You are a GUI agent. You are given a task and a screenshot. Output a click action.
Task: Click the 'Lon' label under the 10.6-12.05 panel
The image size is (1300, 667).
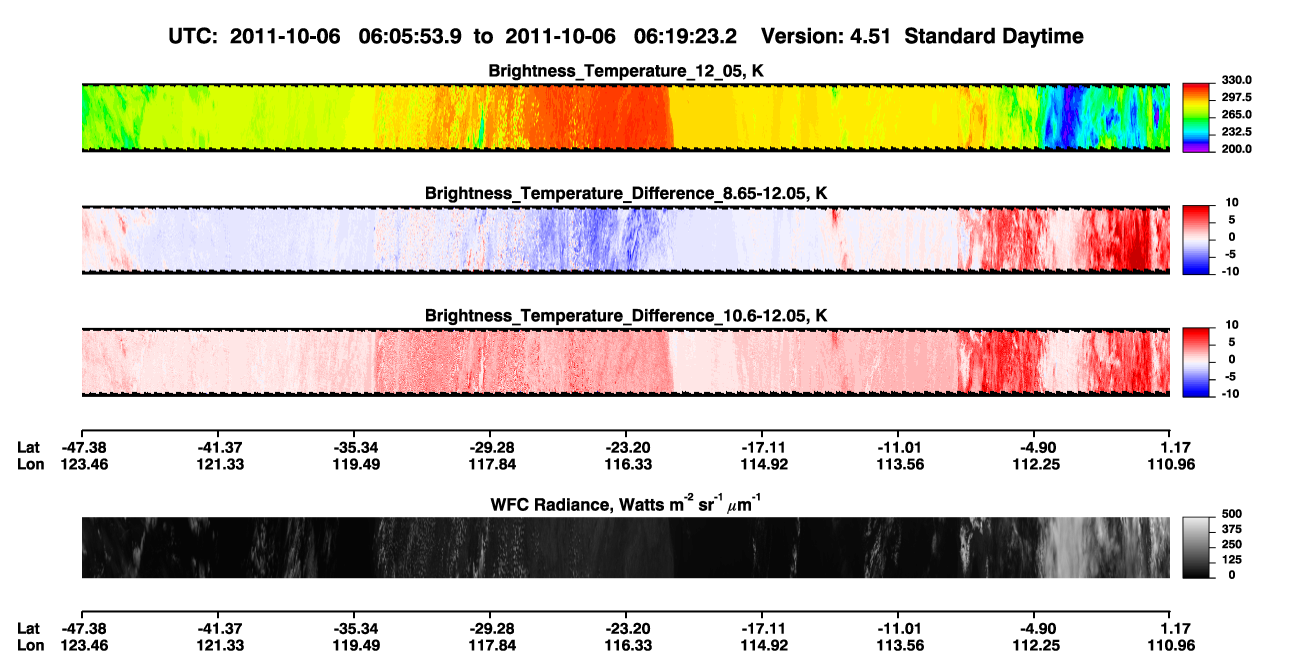[30, 464]
